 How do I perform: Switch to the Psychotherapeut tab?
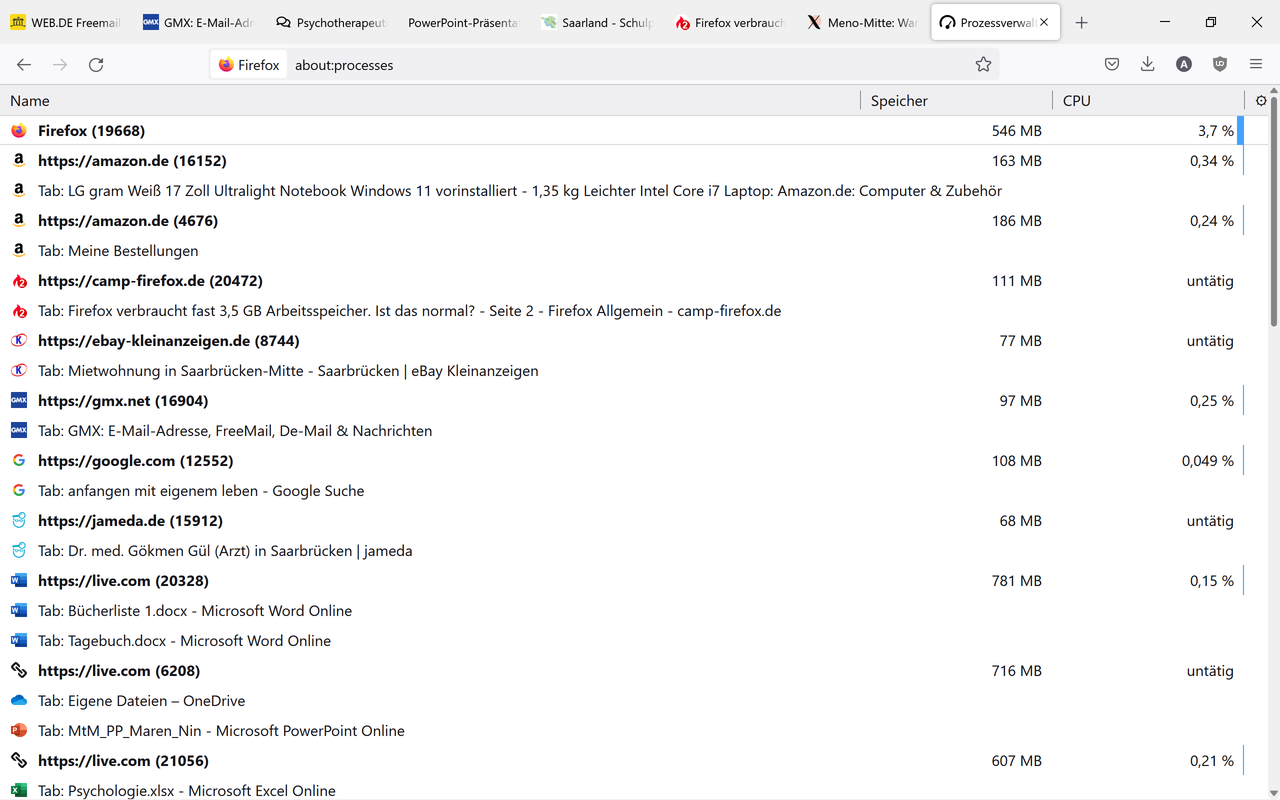329,22
